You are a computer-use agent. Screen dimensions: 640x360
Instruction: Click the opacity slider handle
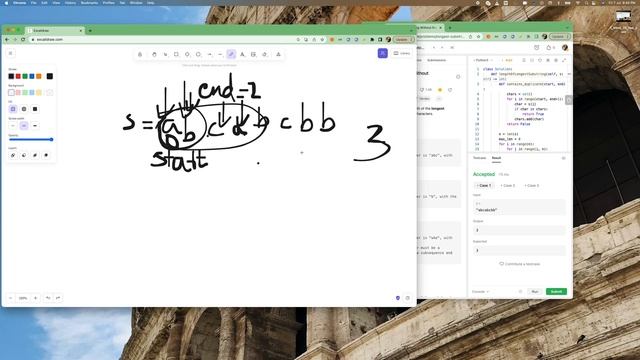[51, 140]
